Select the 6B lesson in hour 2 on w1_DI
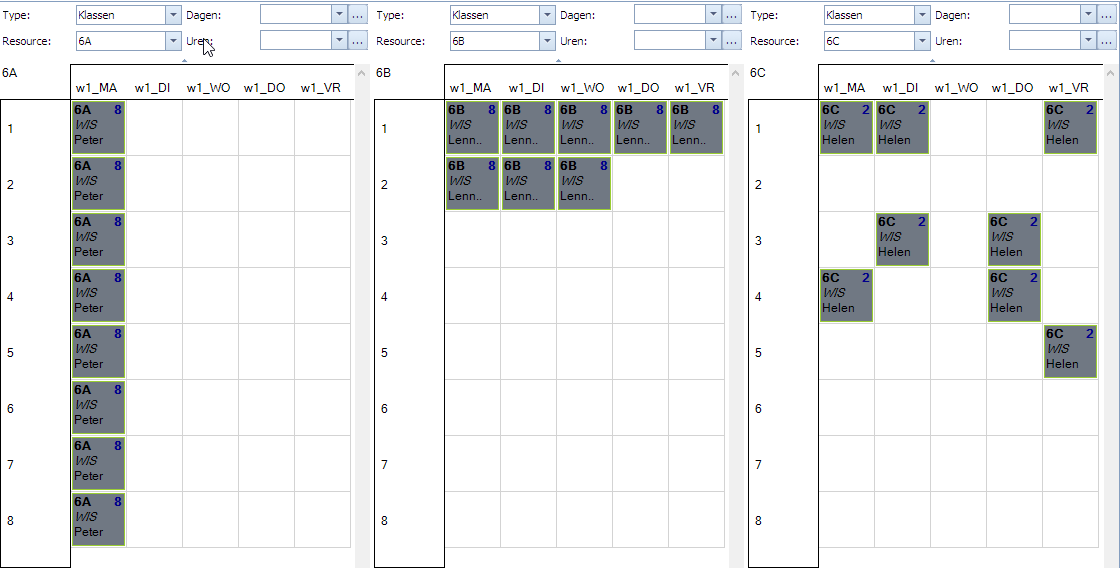 tap(528, 184)
